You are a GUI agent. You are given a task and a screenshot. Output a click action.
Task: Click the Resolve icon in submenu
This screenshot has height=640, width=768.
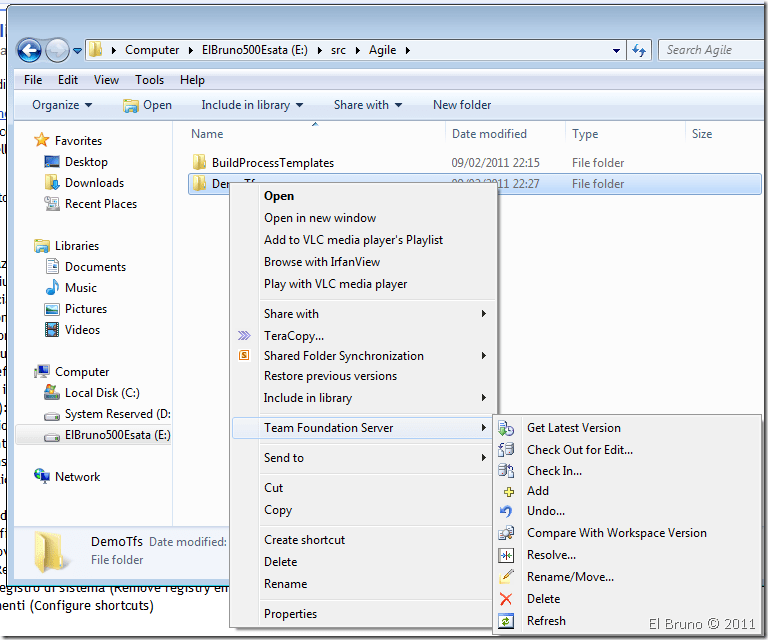(x=506, y=555)
